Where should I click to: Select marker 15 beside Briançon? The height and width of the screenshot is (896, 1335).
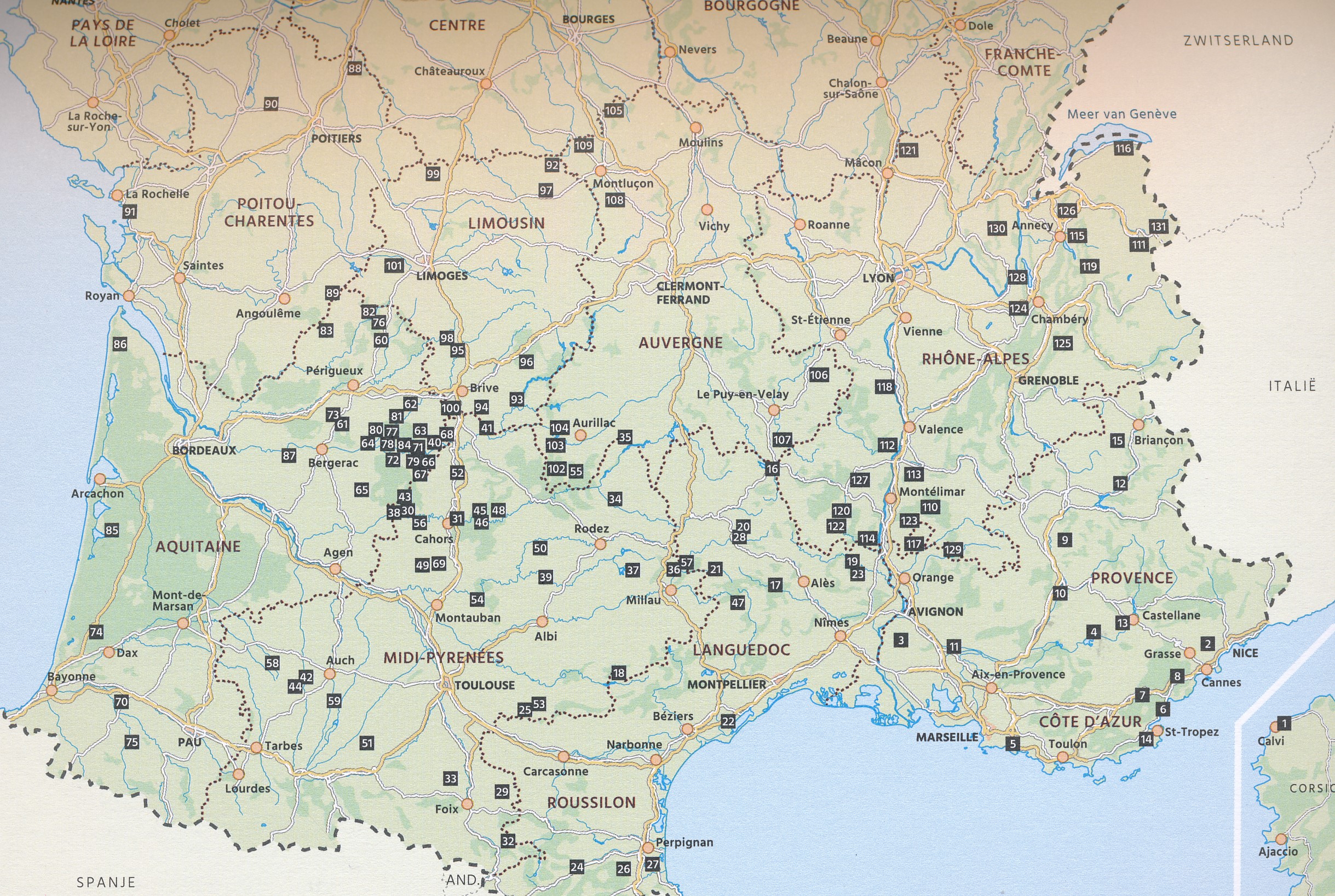tap(1118, 440)
